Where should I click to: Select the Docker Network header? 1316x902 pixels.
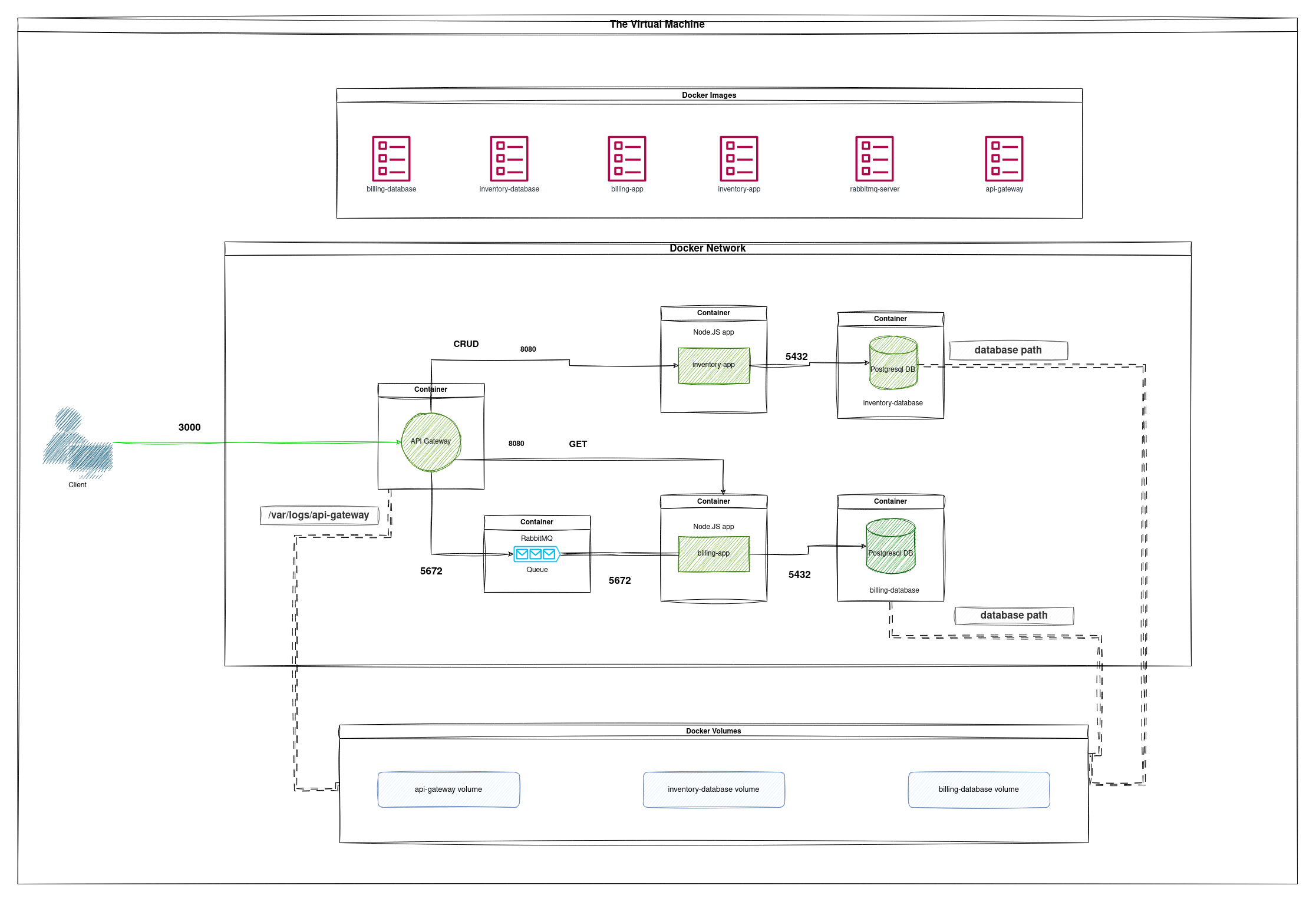tap(707, 248)
